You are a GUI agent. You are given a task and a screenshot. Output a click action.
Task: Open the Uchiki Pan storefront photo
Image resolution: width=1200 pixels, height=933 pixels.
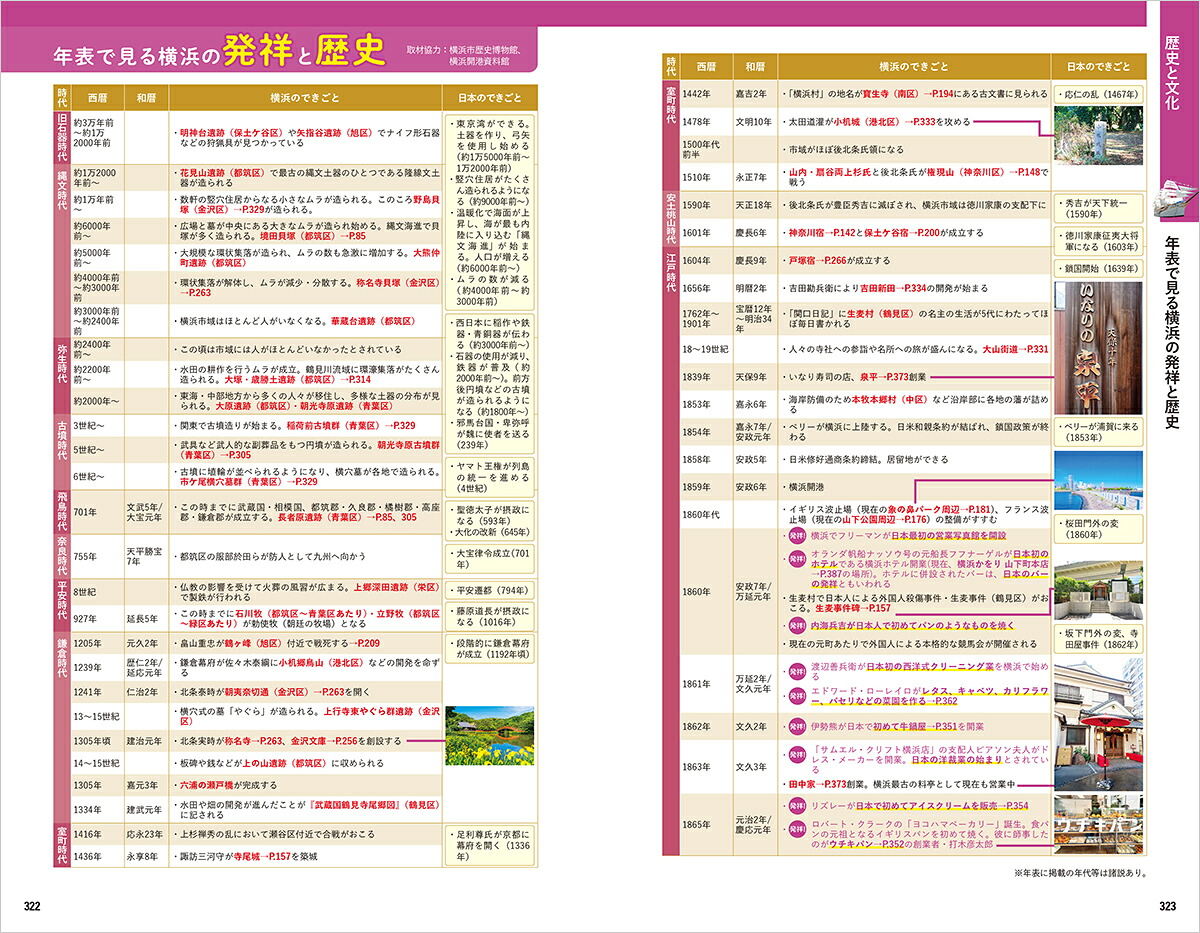click(x=1099, y=823)
